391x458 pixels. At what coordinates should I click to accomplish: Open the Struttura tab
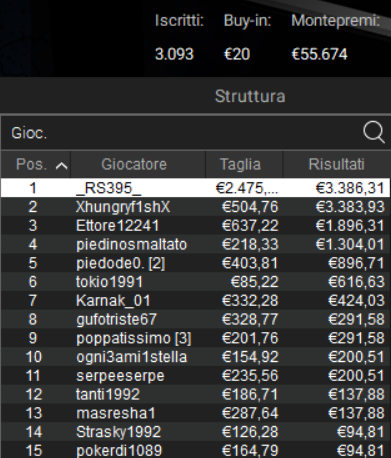(x=250, y=97)
